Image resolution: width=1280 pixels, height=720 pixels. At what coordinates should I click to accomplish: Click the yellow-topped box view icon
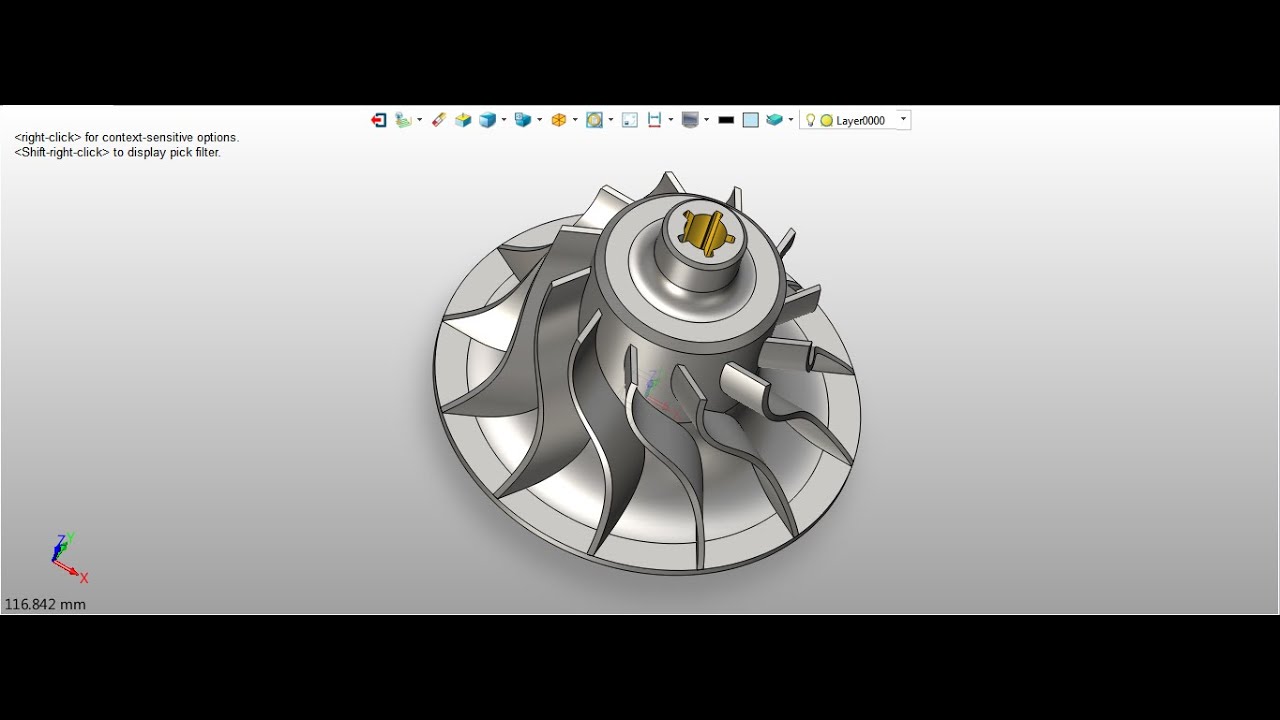463,120
